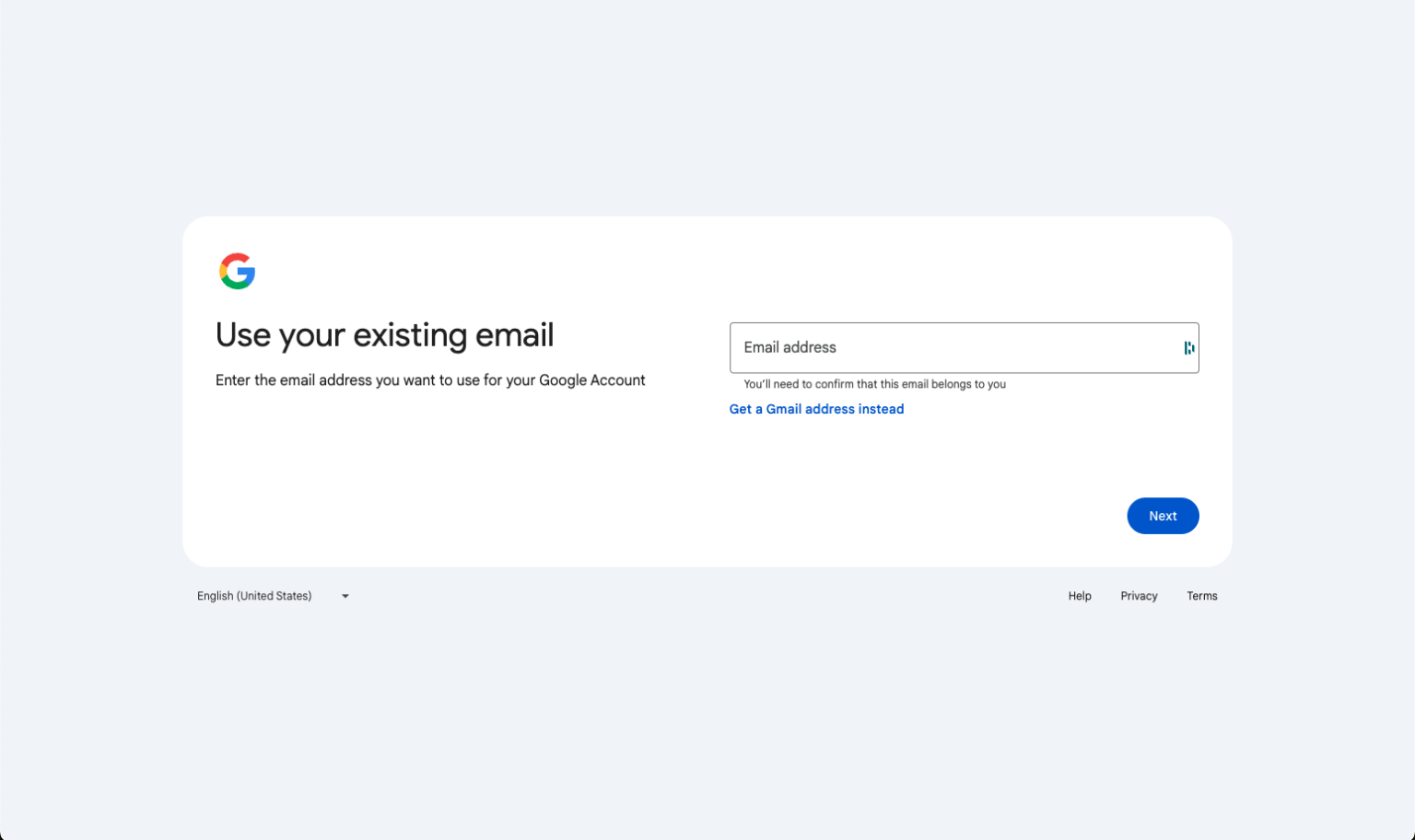The height and width of the screenshot is (840, 1415).
Task: Click the "Enter the email address you want" instruction text
Action: 430,380
